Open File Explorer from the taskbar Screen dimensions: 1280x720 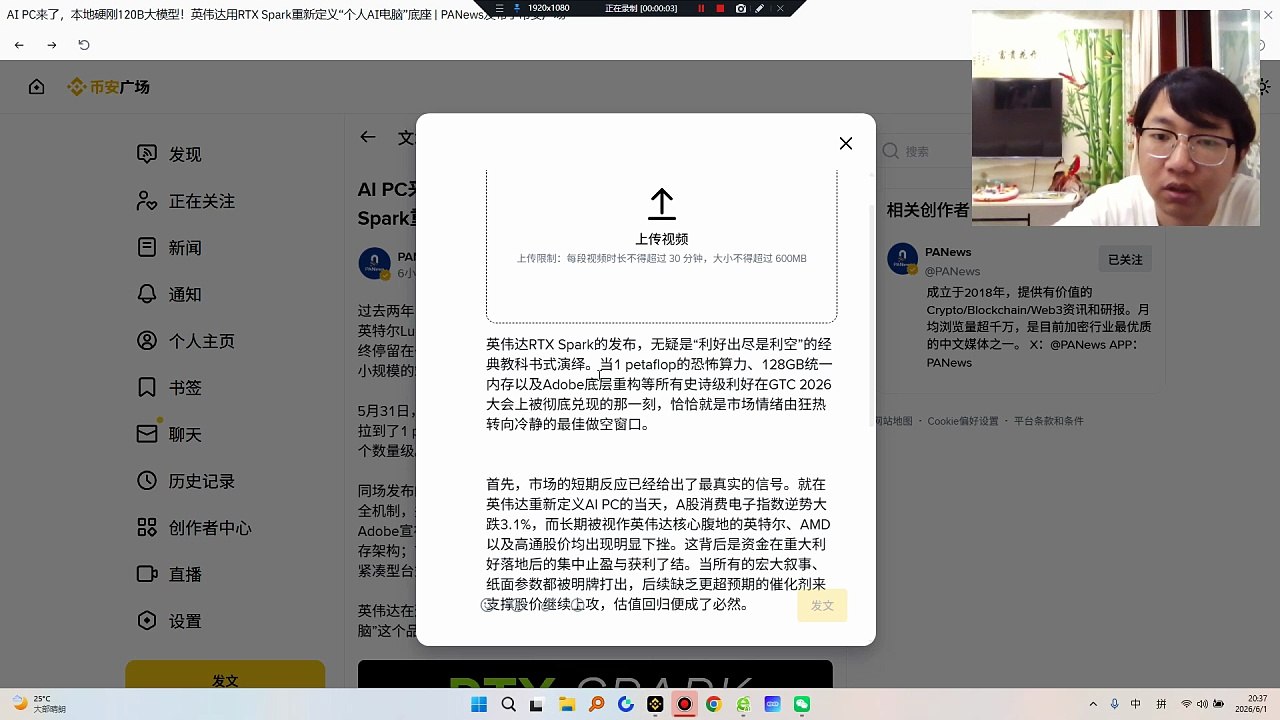(x=567, y=704)
